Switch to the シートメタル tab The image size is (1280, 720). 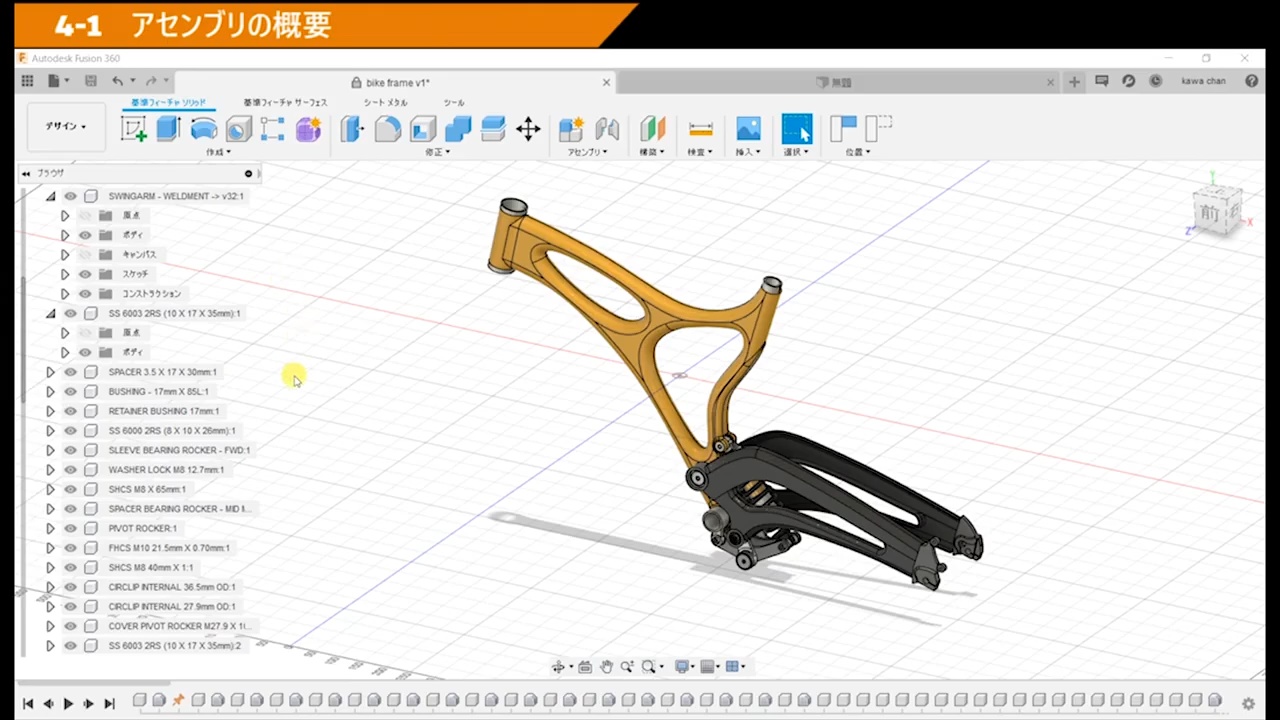tap(385, 102)
